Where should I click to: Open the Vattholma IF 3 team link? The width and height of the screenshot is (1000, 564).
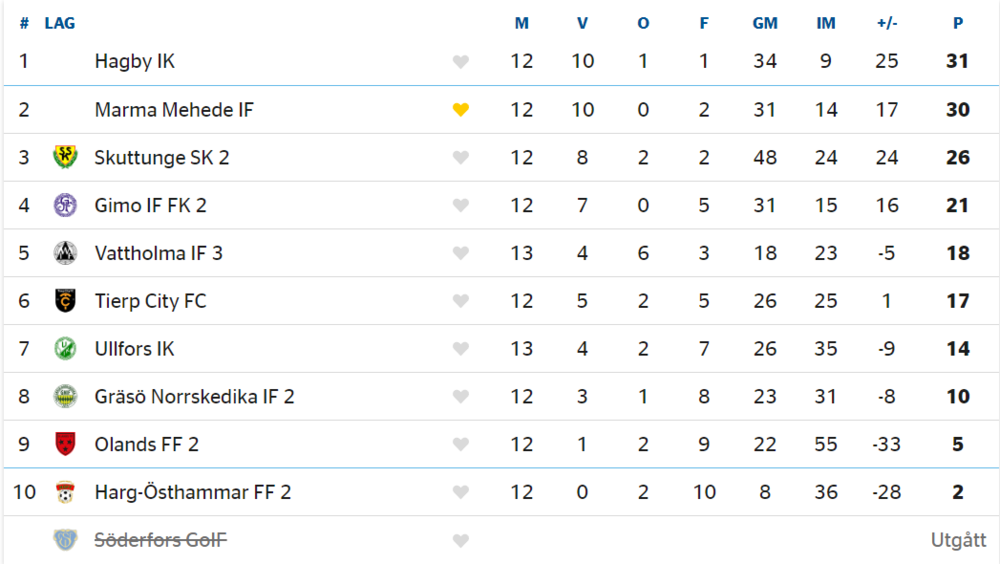159,253
